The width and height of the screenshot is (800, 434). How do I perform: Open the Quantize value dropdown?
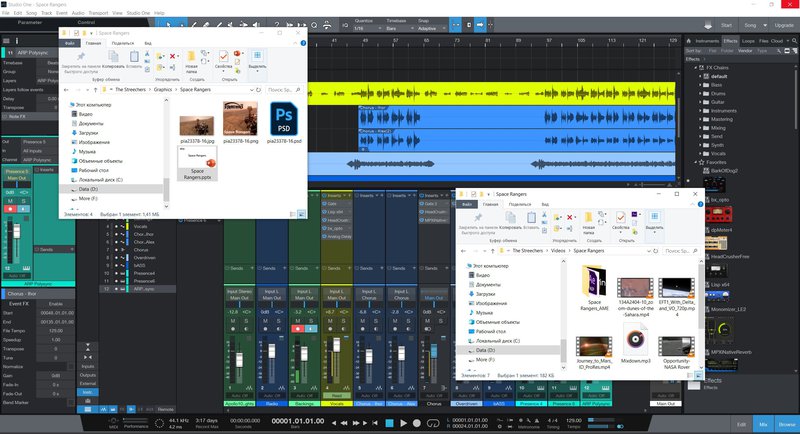359,28
